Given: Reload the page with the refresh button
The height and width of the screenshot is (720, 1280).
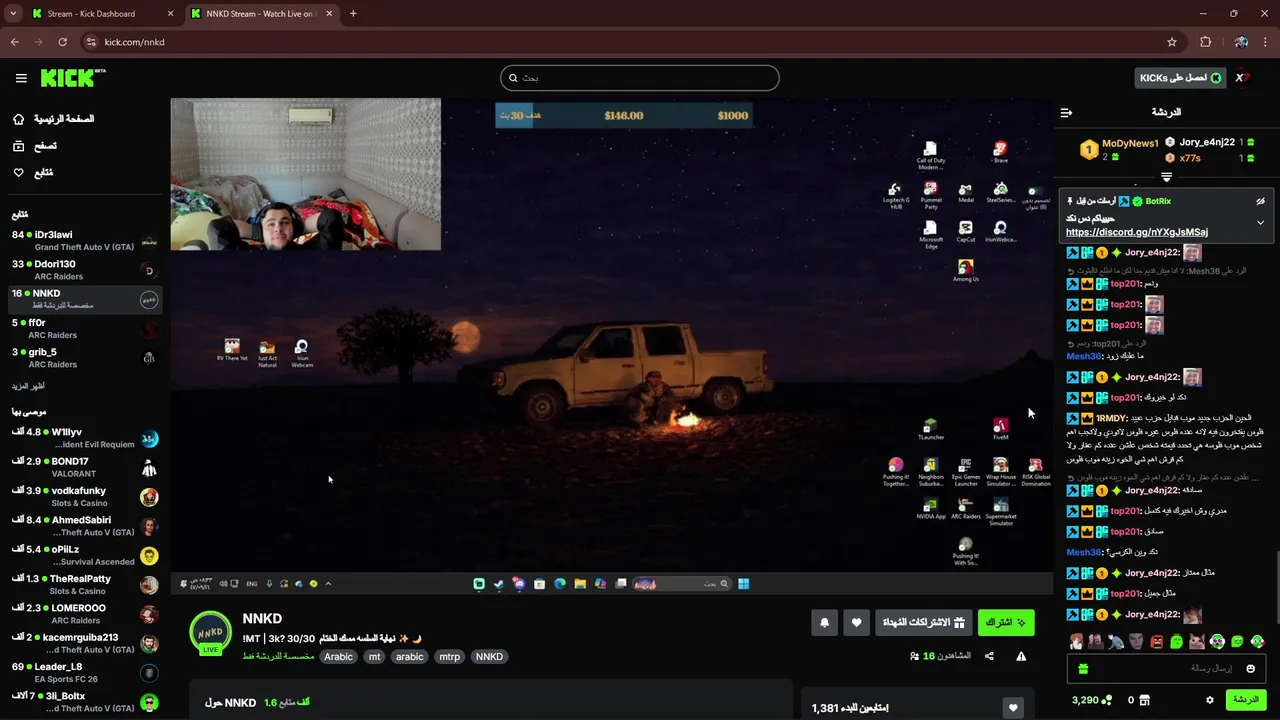Looking at the screenshot, I should (x=62, y=42).
